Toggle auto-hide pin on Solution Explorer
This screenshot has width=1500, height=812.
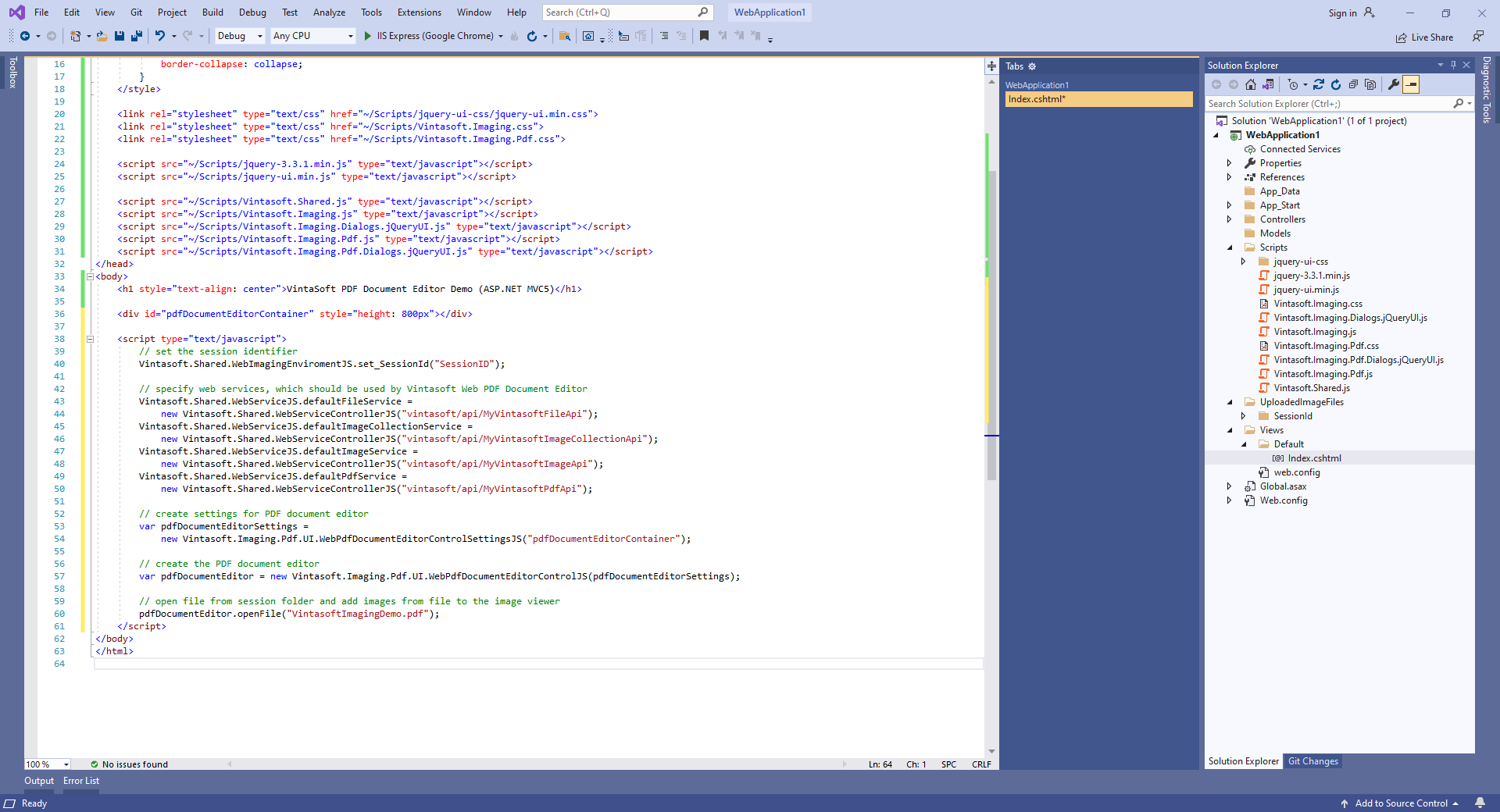(1453, 65)
